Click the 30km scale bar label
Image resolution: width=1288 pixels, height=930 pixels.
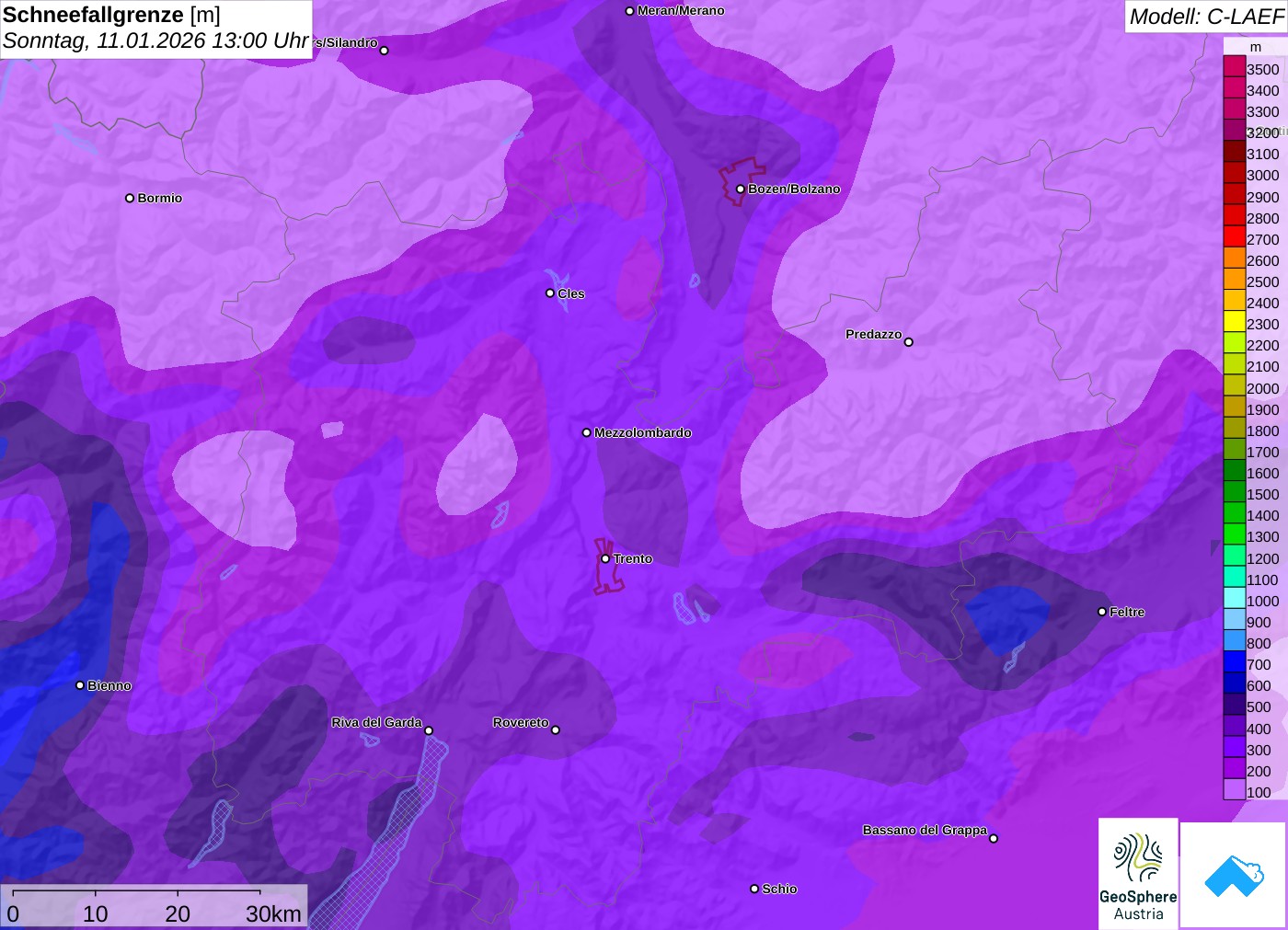click(273, 913)
